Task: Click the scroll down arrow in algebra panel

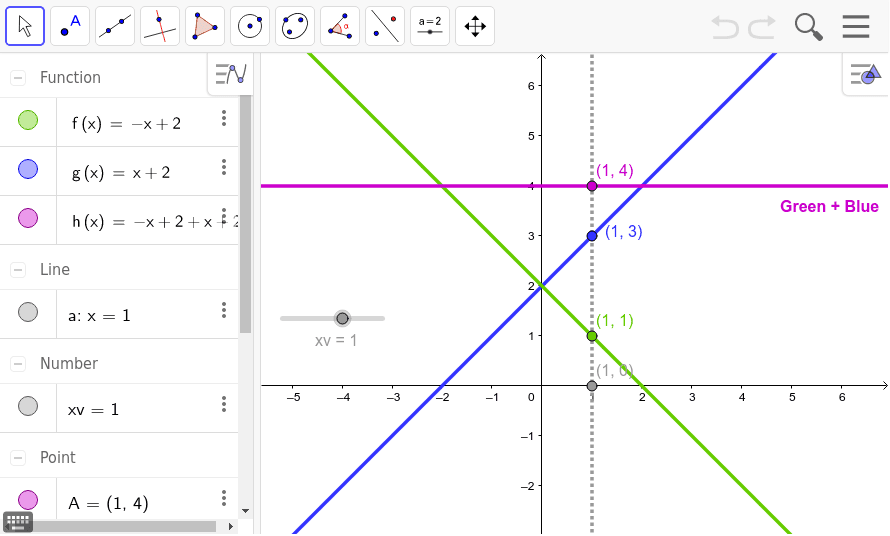Action: coord(245,510)
